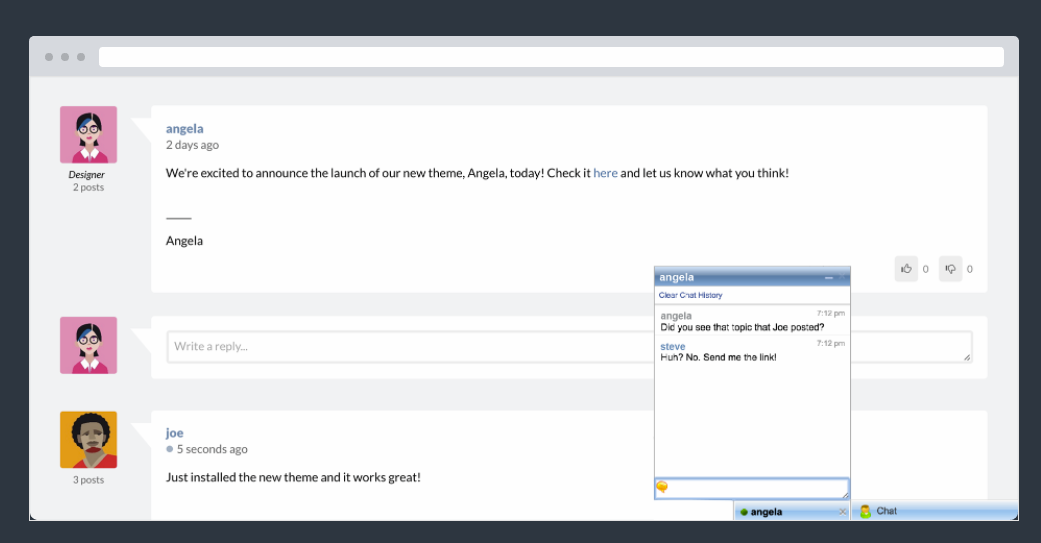
Task: Click the yellow speech bubble icon in chat input
Action: (662, 487)
